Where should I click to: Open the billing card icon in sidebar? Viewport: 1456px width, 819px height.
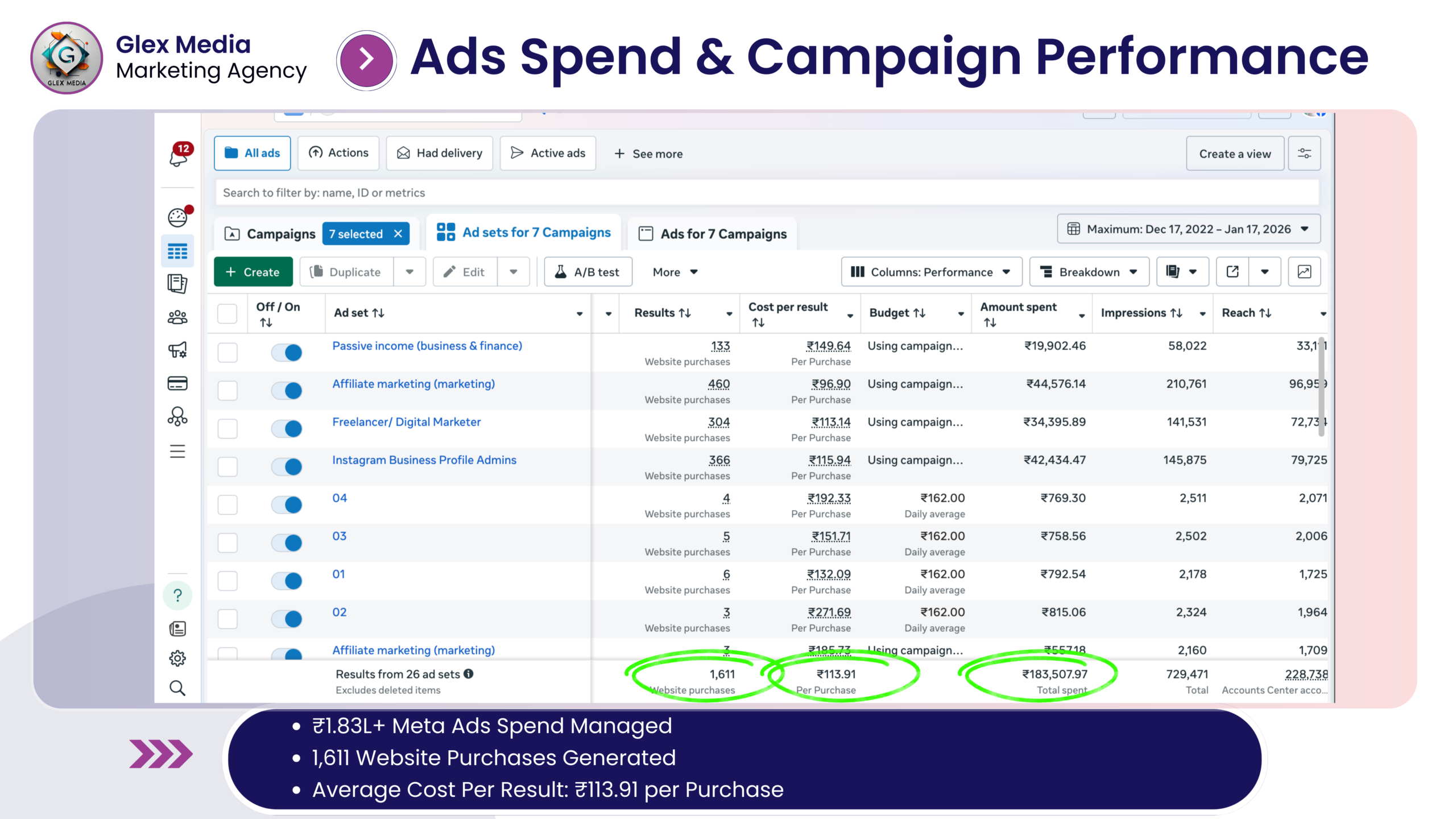(177, 383)
